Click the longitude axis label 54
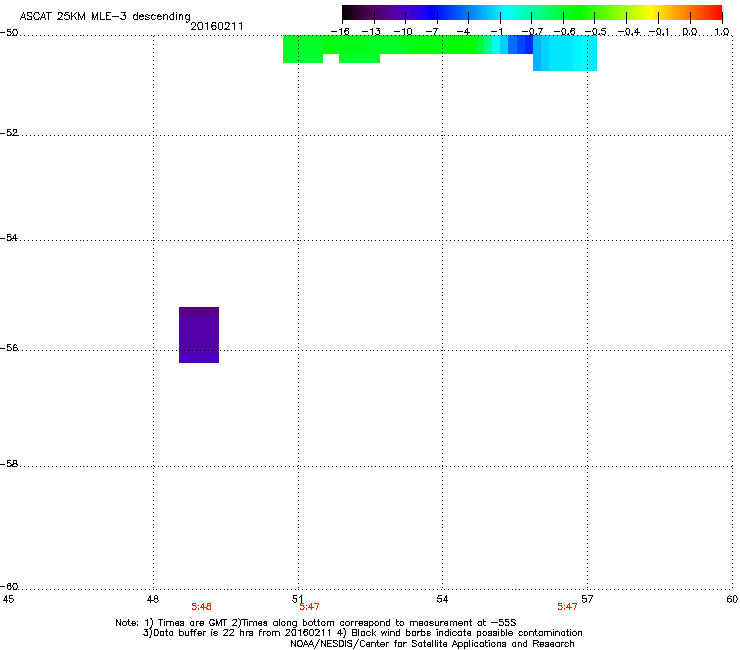 442,599
